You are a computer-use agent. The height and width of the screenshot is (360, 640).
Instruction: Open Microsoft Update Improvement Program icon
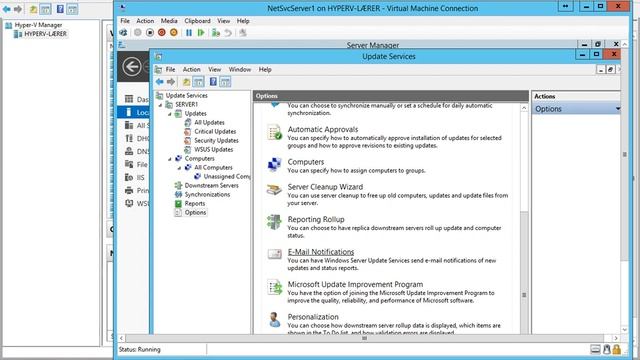tap(274, 287)
